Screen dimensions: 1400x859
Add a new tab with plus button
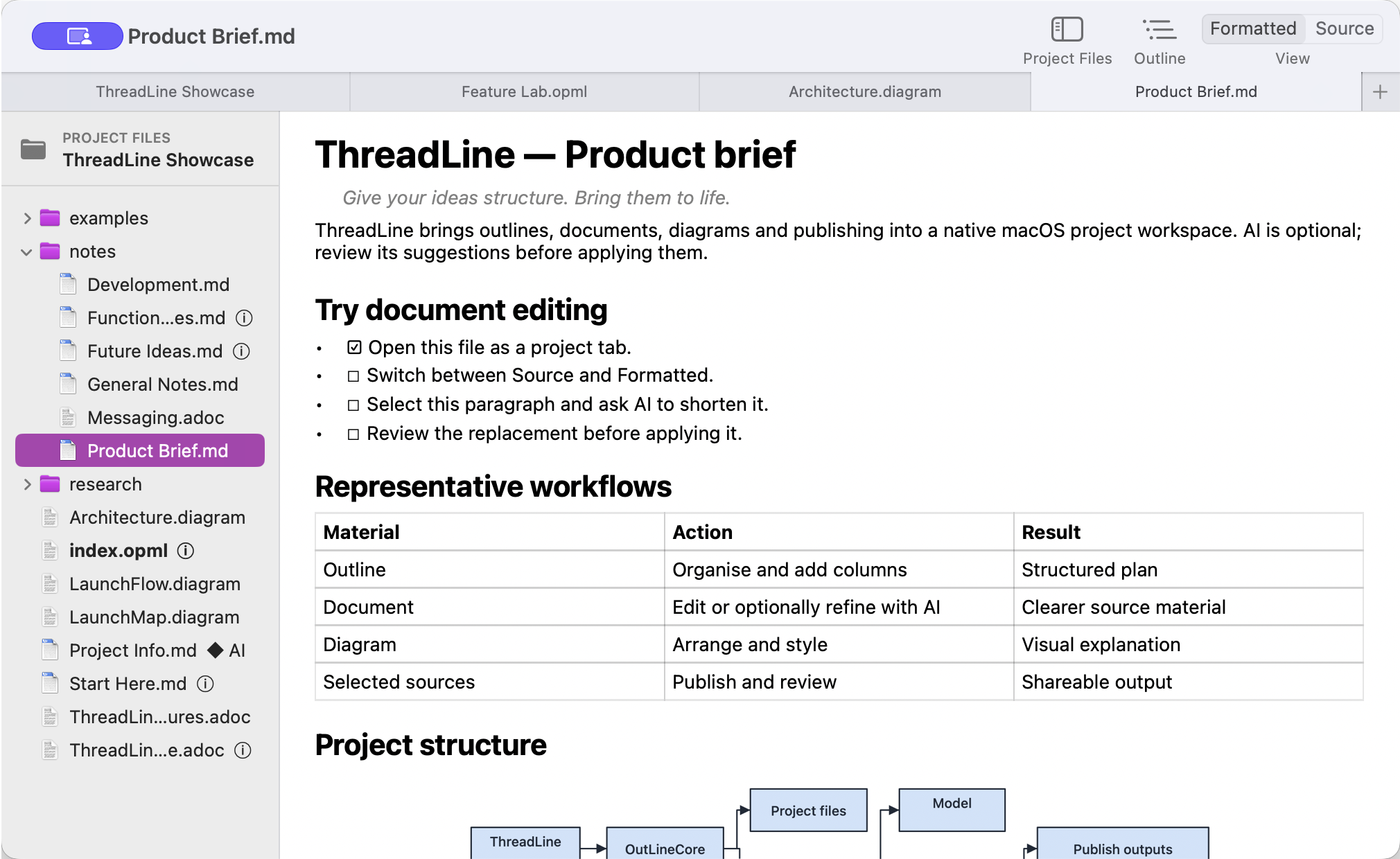pyautogui.click(x=1380, y=91)
